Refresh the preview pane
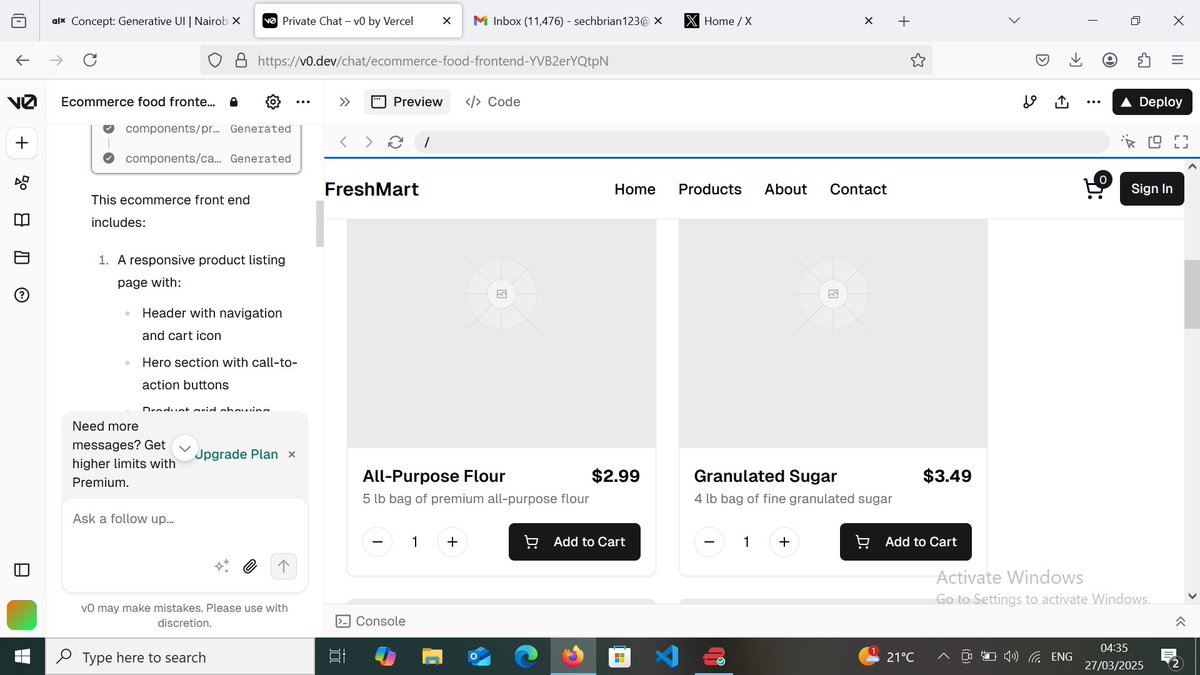The height and width of the screenshot is (675, 1200). [x=395, y=142]
